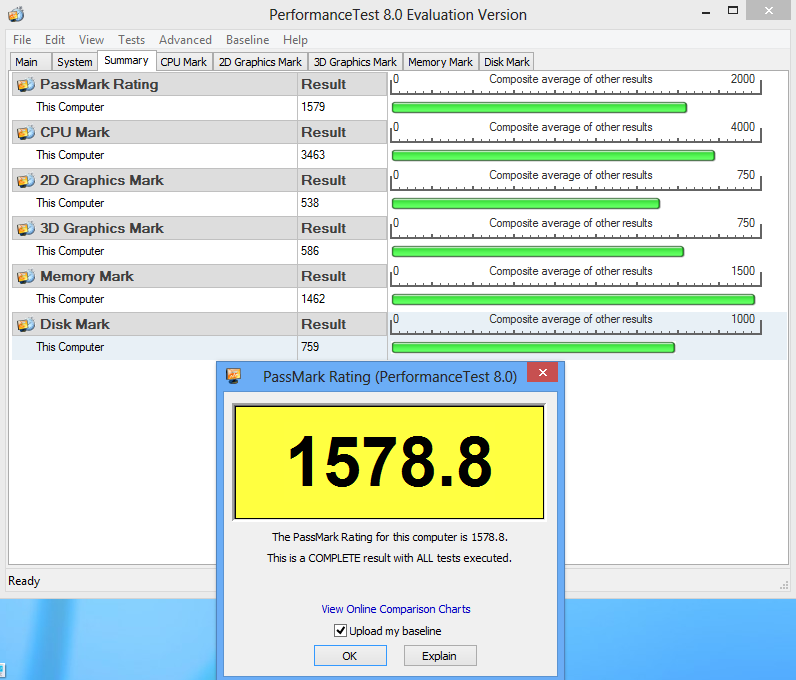This screenshot has height=680, width=796.
Task: Open the View menu
Action: [91, 40]
